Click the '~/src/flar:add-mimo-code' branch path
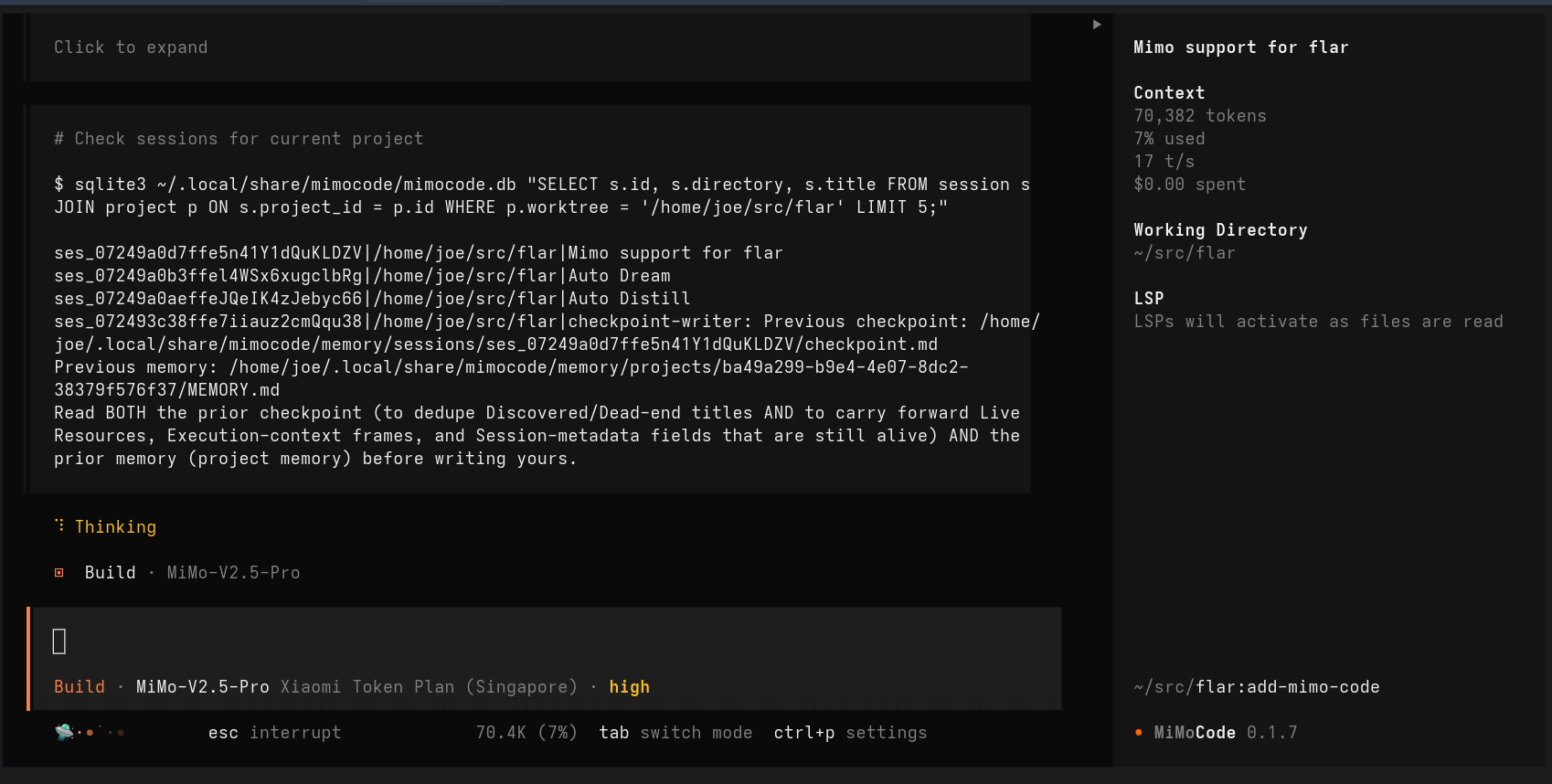This screenshot has width=1552, height=784. pyautogui.click(x=1257, y=687)
